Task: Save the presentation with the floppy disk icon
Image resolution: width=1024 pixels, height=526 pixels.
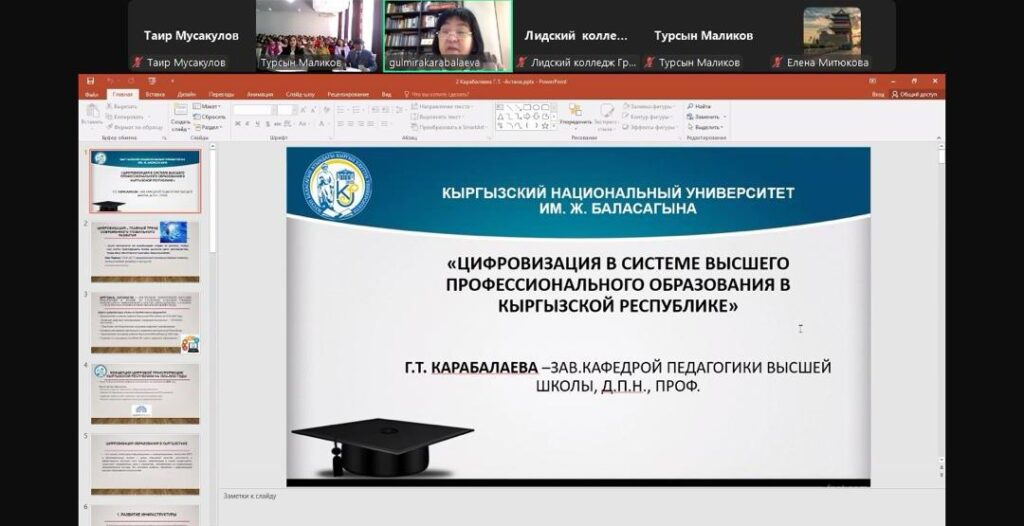Action: pyautogui.click(x=90, y=81)
